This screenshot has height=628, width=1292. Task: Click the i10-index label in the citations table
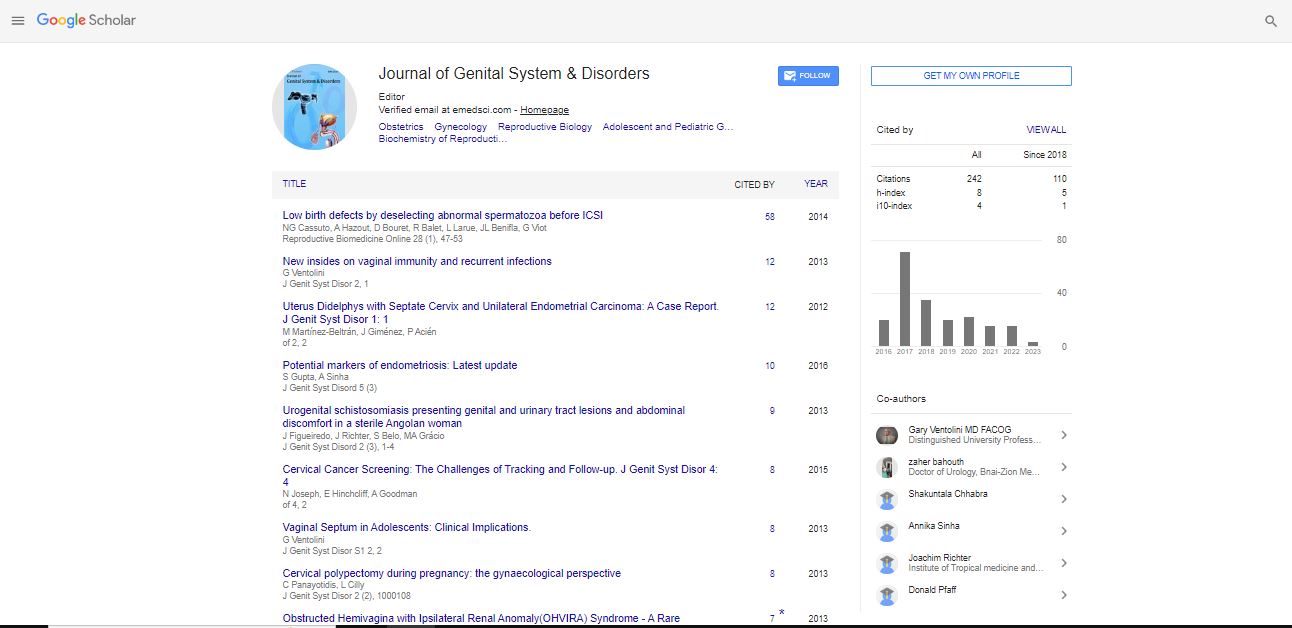click(894, 206)
